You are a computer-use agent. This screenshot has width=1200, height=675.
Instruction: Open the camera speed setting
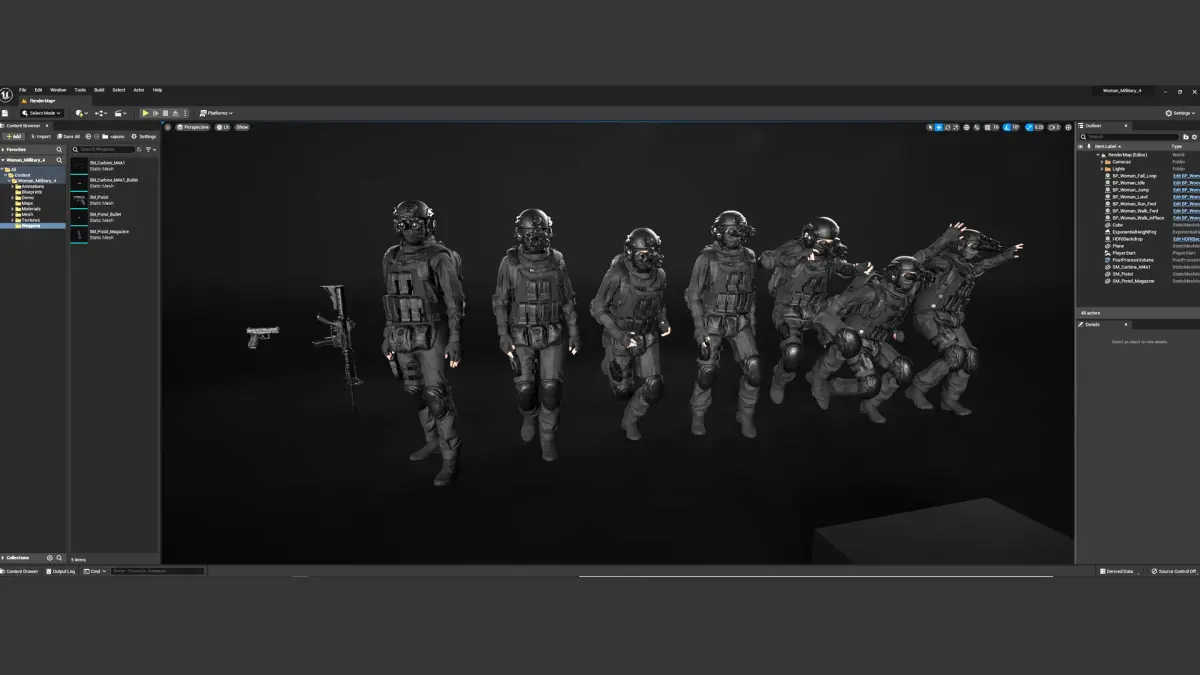[x=1054, y=127]
